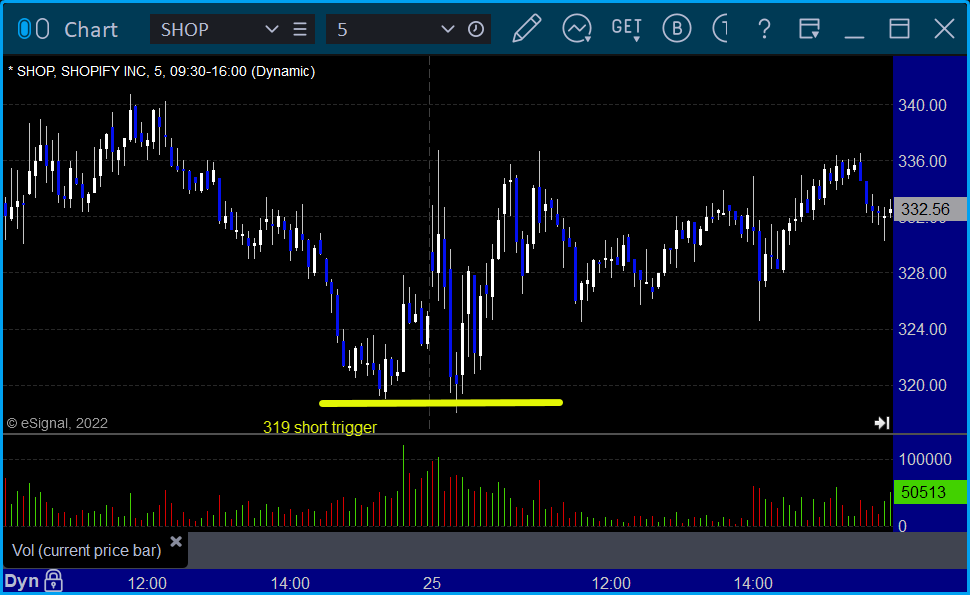Click the 336.00 price axis label
The width and height of the screenshot is (970, 595).
(x=922, y=161)
